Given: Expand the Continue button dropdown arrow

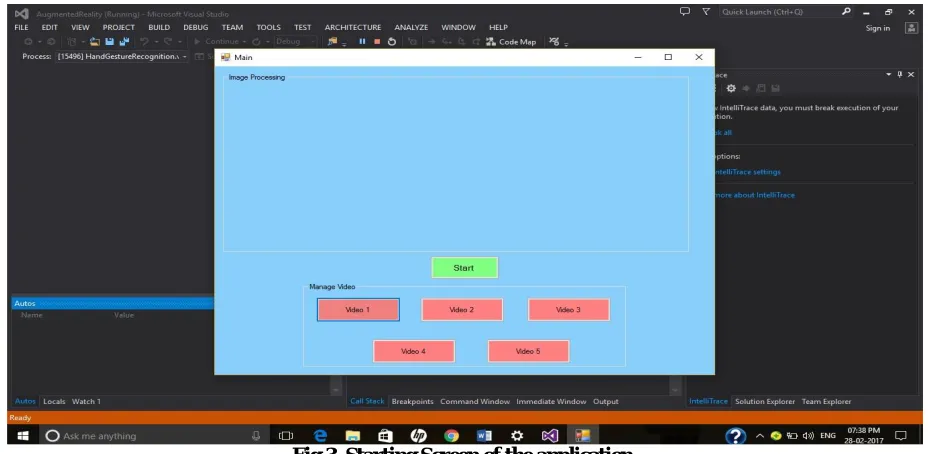Looking at the screenshot, I should (x=244, y=42).
